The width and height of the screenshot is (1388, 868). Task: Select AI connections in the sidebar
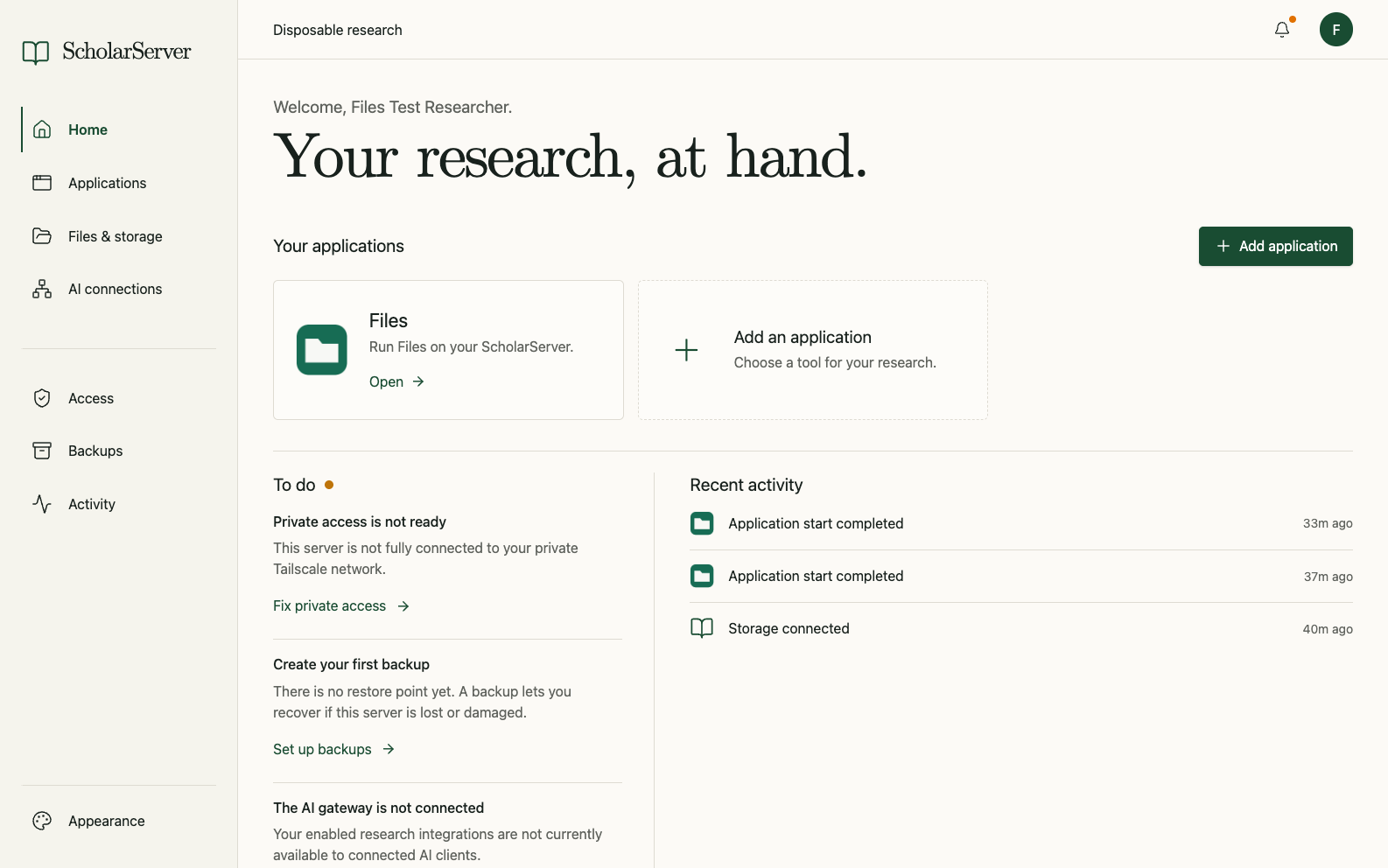(x=115, y=289)
